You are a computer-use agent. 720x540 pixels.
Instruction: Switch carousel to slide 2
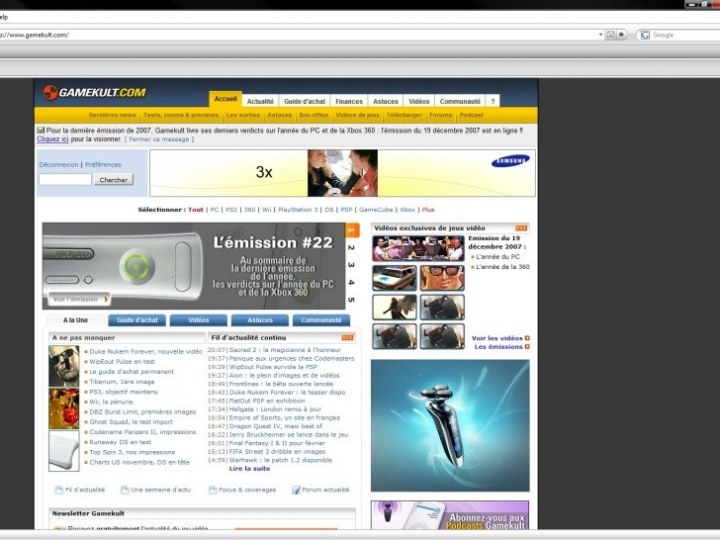pyautogui.click(x=351, y=248)
